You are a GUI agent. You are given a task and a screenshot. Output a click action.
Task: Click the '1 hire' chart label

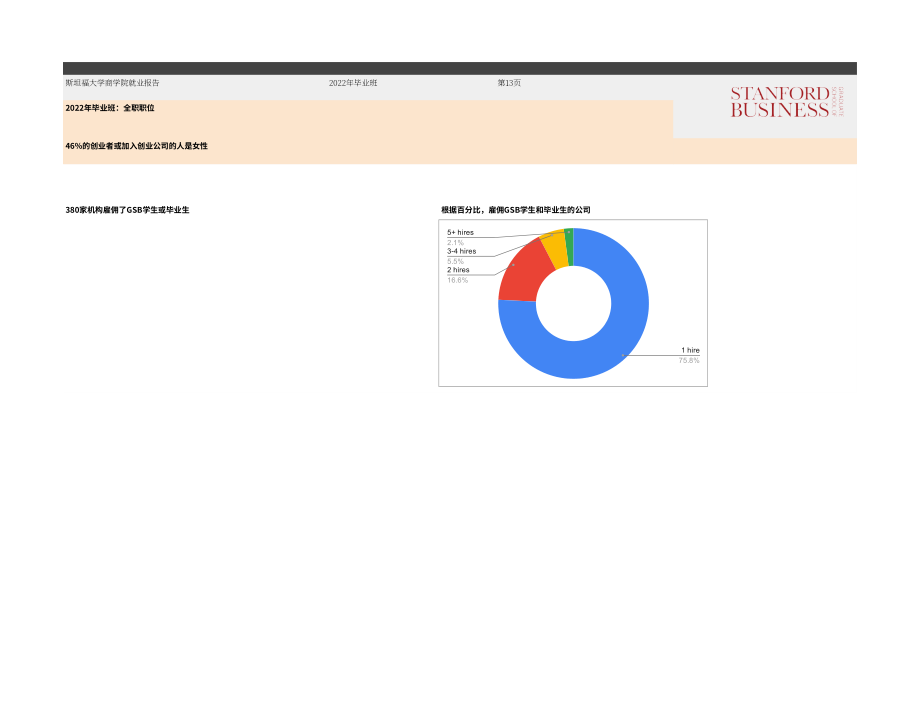690,350
